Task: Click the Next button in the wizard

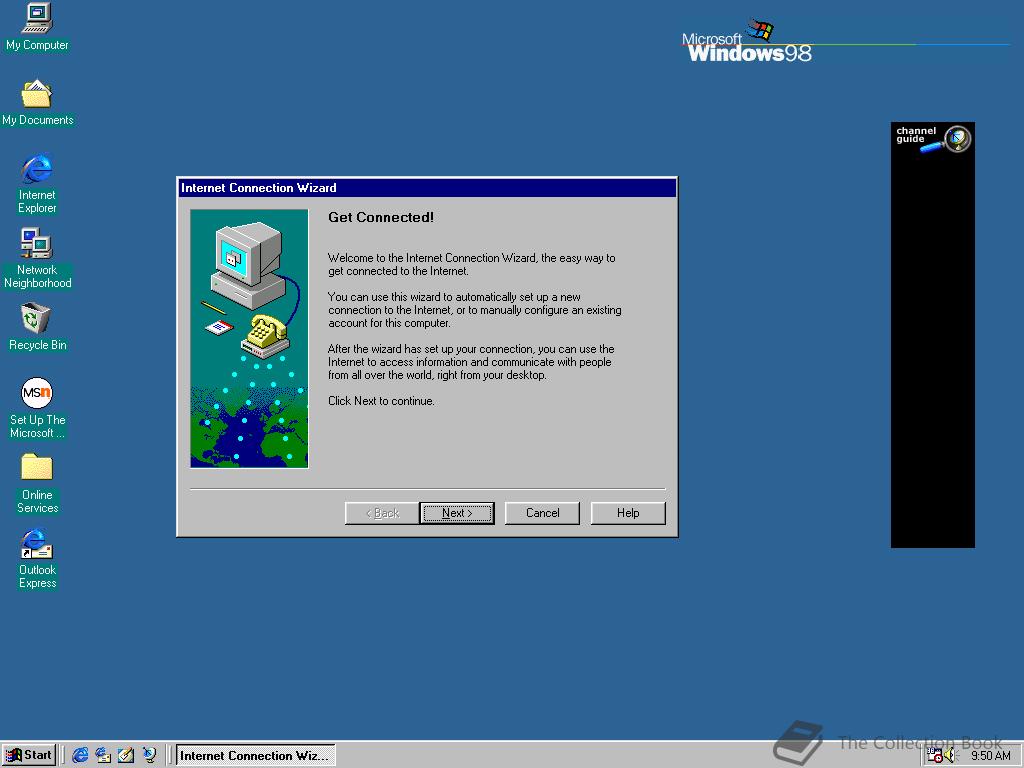Action: (456, 513)
